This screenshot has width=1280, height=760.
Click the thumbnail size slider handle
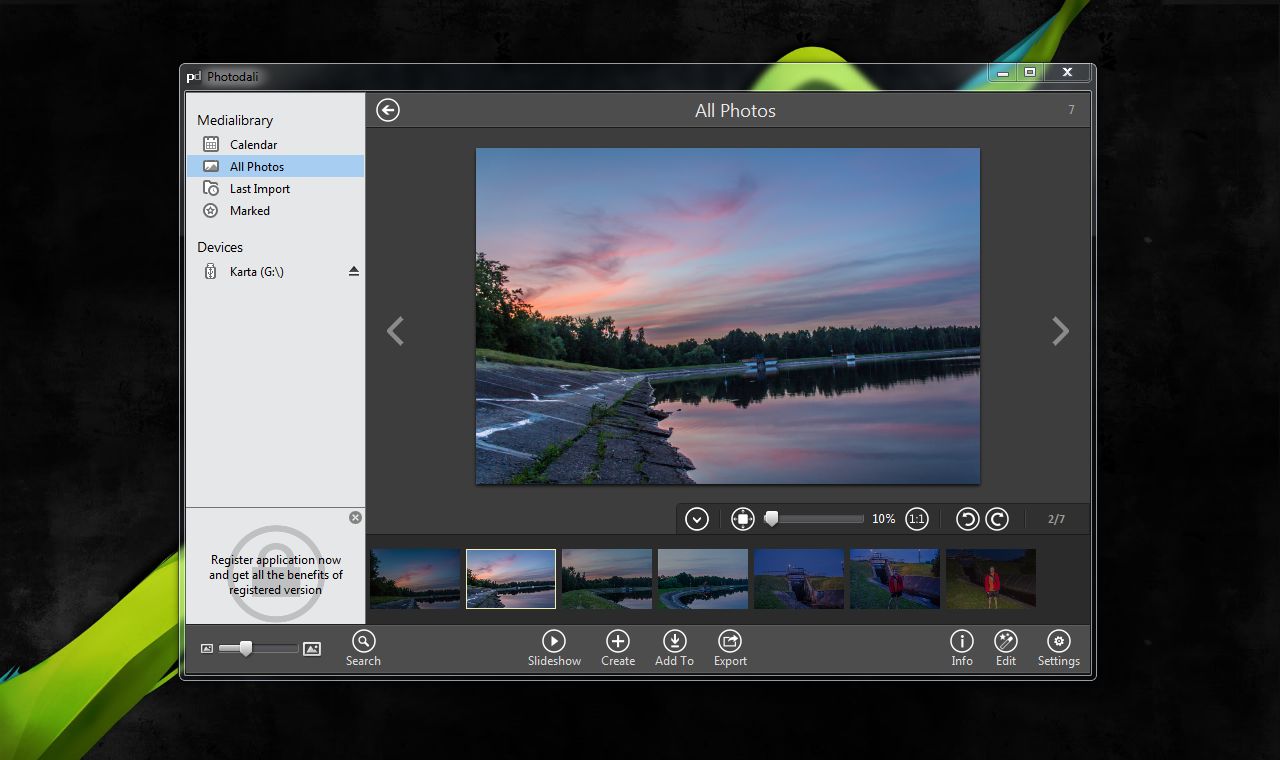coord(245,648)
